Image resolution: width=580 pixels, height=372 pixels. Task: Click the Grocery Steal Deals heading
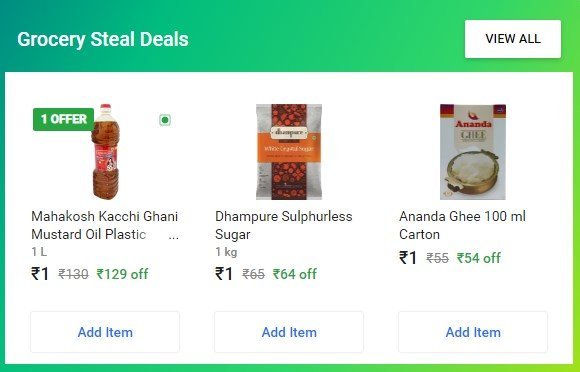(103, 40)
